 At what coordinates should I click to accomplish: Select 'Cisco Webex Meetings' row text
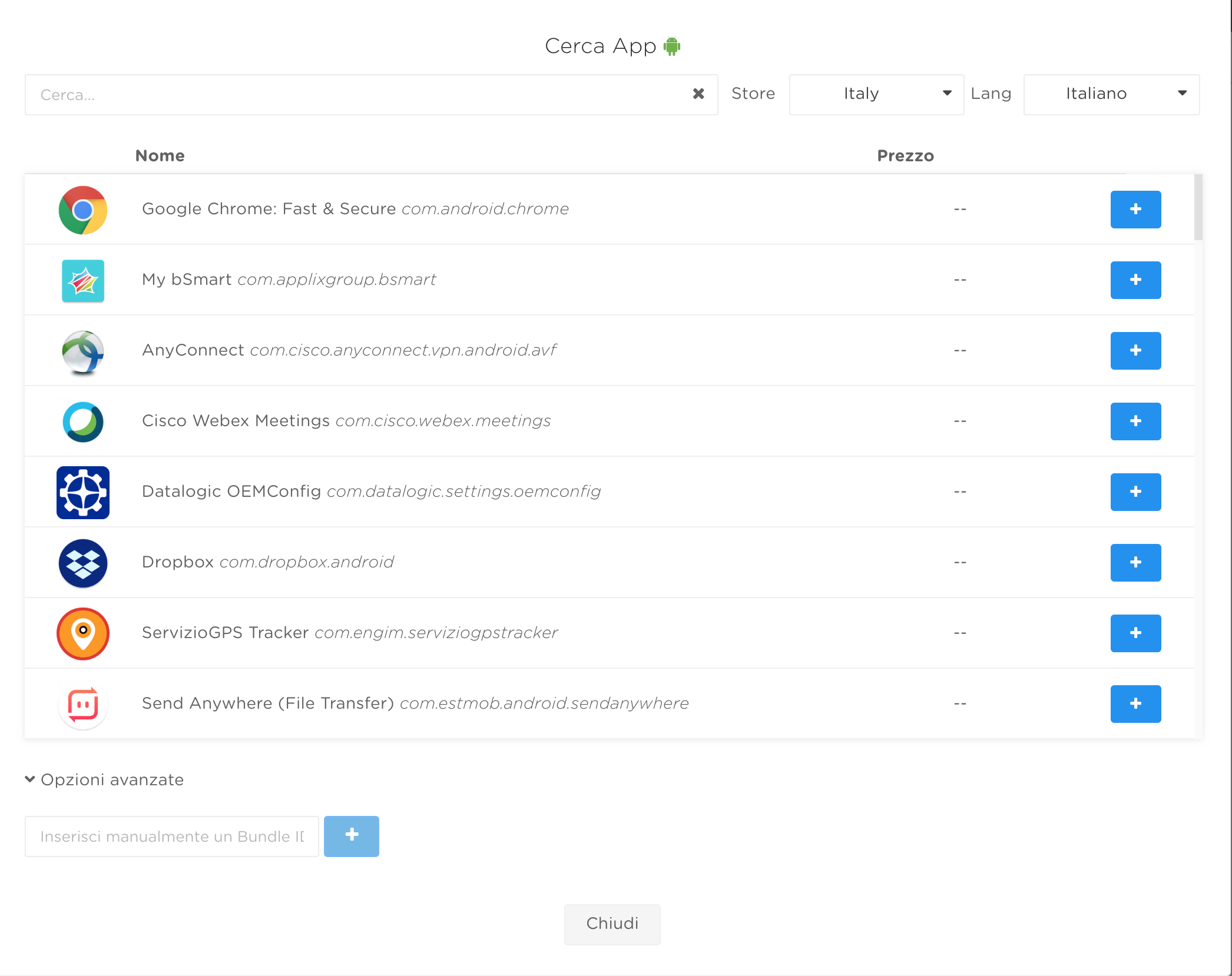pos(236,421)
